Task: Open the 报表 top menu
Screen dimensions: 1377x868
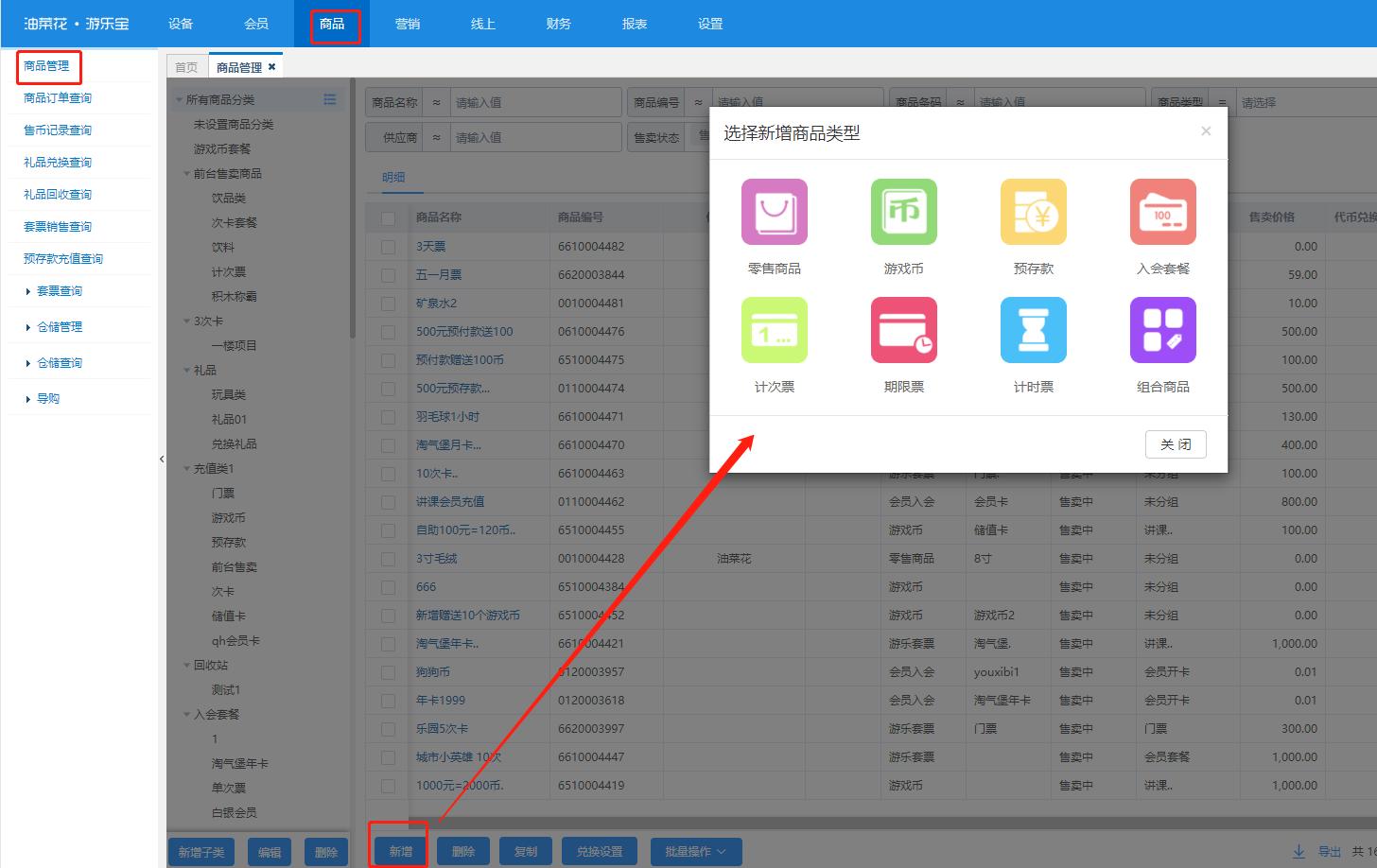Action: coord(635,24)
